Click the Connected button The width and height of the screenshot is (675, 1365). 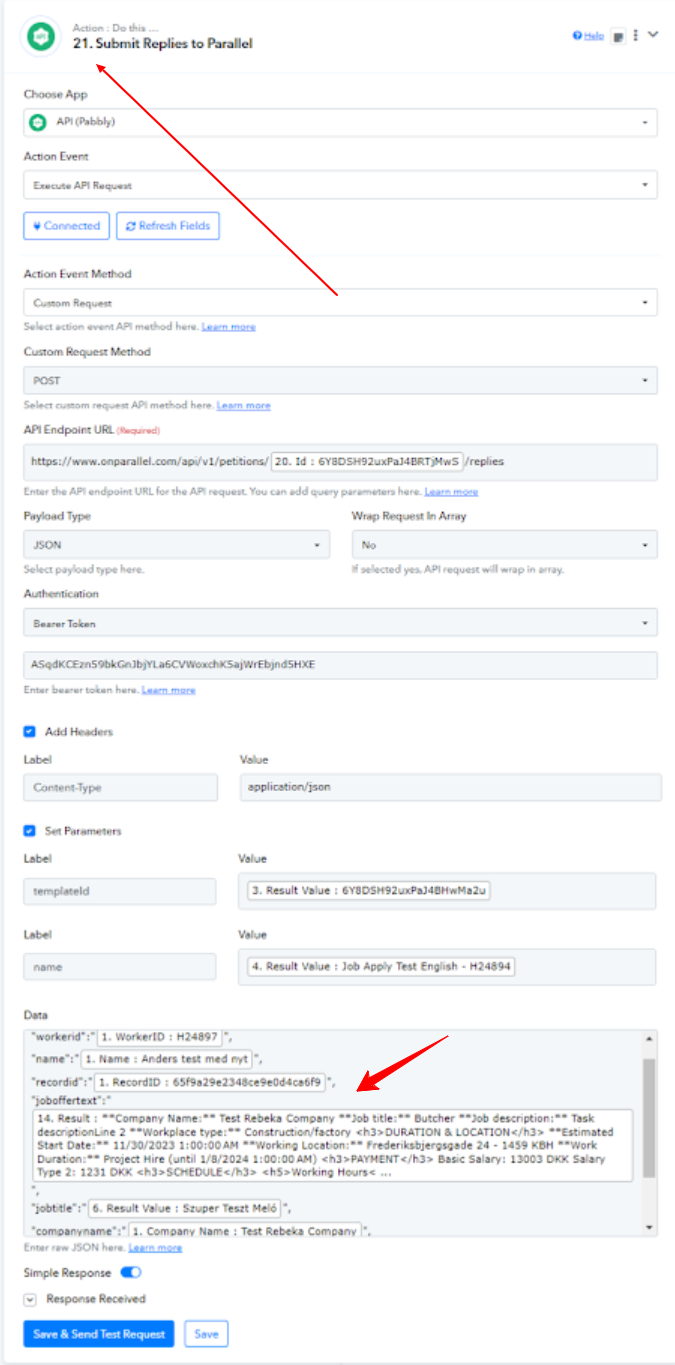pyautogui.click(x=67, y=226)
